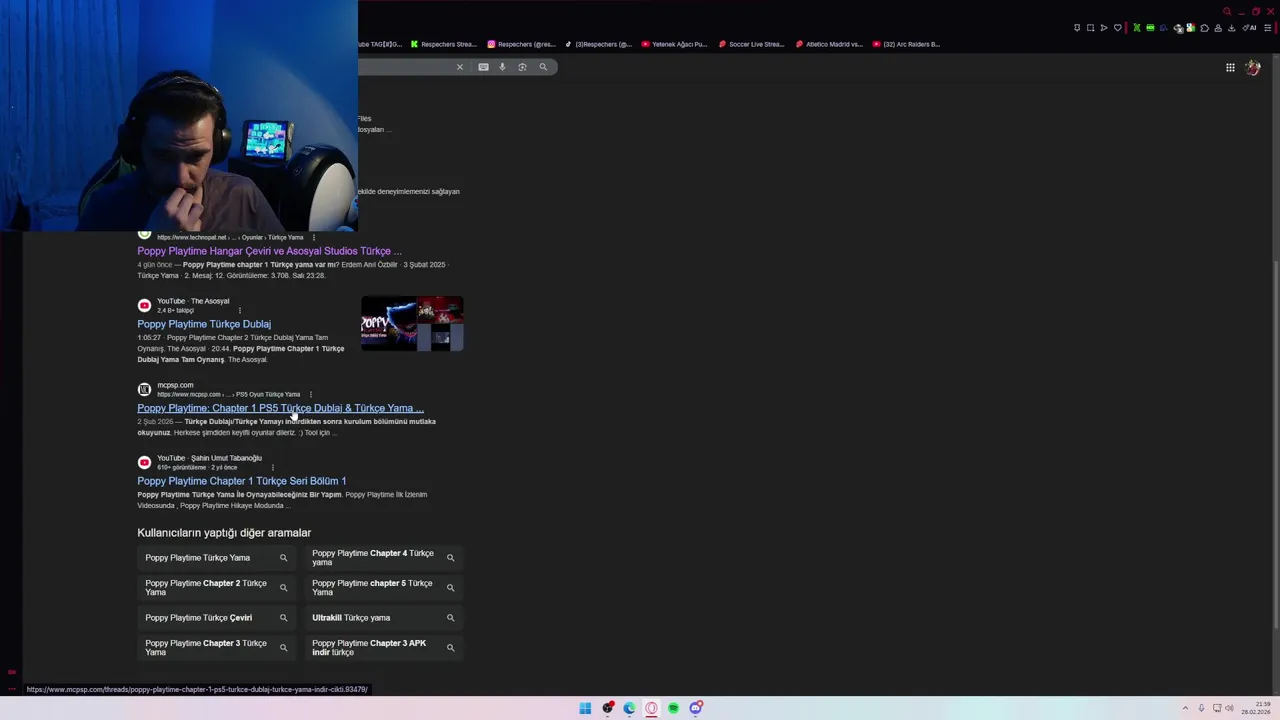Open options menu for Şahin Umut Tabanoğlu result
This screenshot has height=720, width=1280.
(x=272, y=467)
